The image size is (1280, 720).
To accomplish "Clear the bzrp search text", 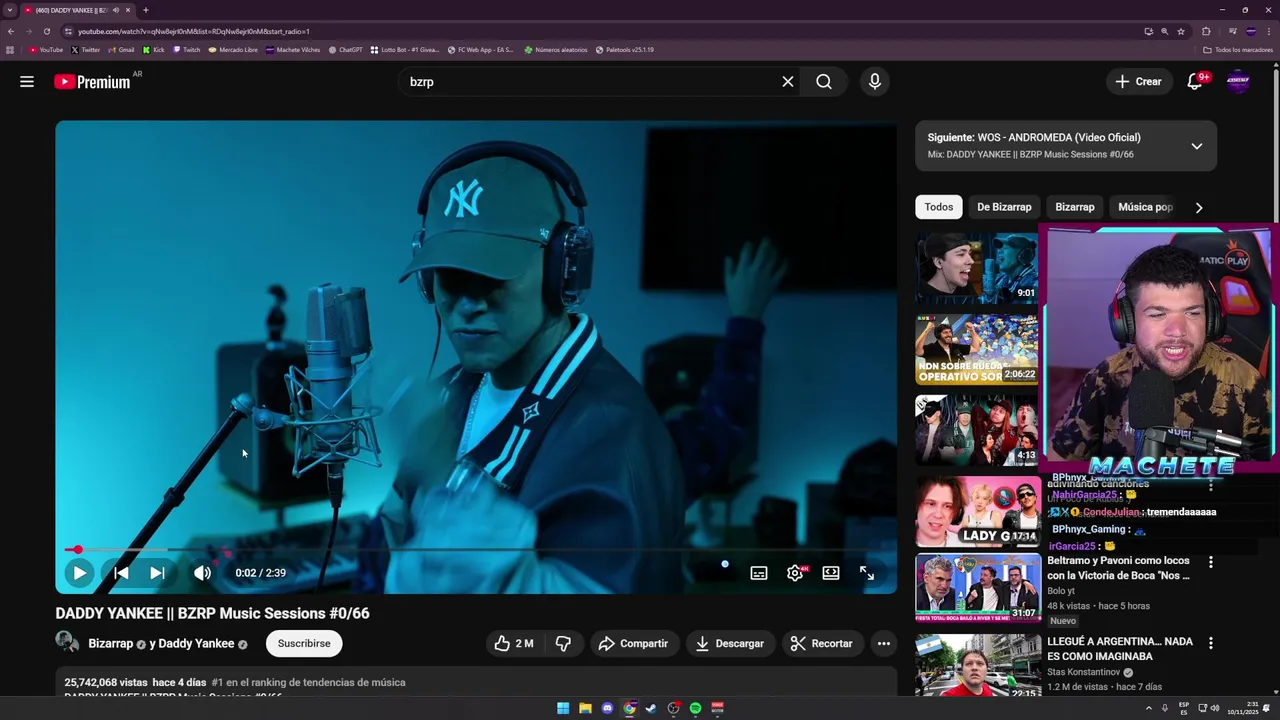I will coord(788,82).
